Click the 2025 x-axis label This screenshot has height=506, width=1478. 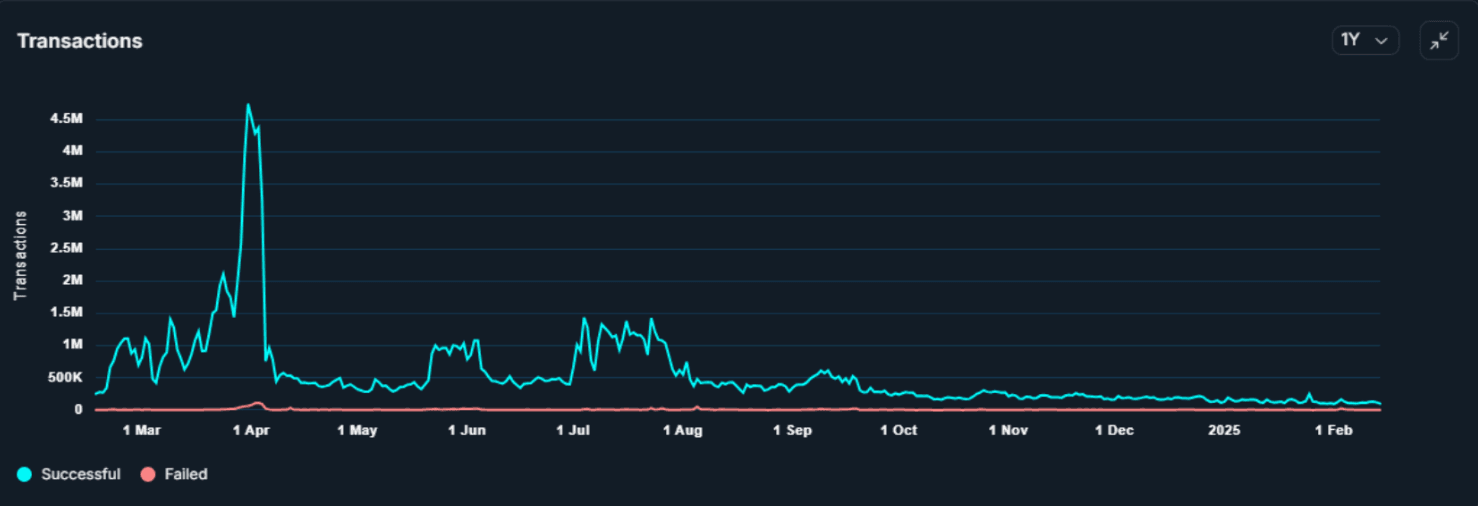1223,430
